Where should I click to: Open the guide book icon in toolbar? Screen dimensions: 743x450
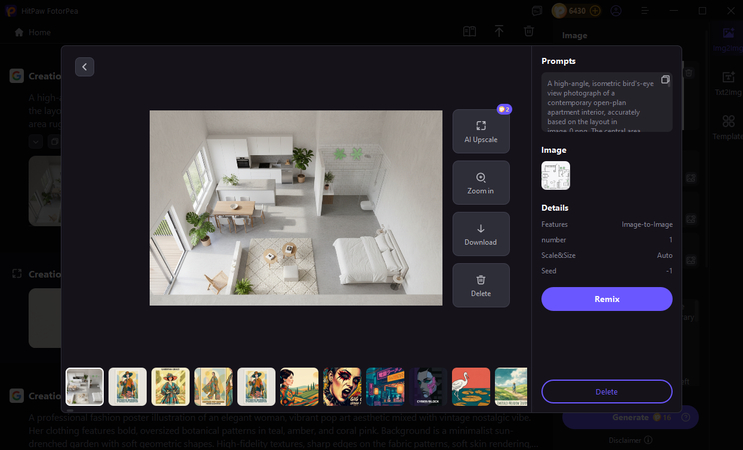[470, 32]
